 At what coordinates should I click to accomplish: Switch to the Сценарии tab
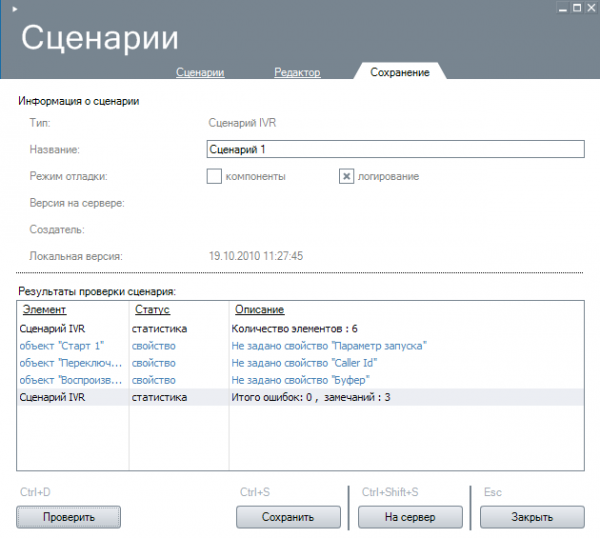point(199,73)
